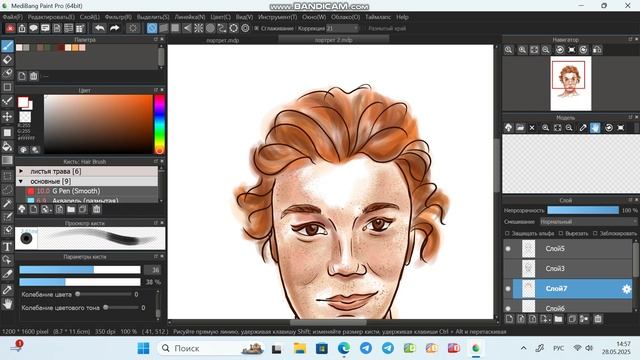Undock the Палитра panel with the float icon
Viewport: 640px width, 360px height.
pos(156,40)
